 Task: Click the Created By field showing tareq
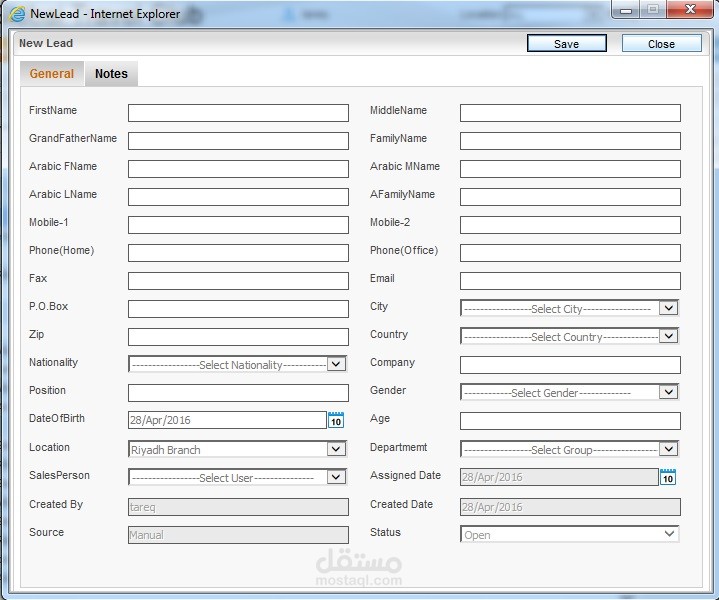[238, 507]
